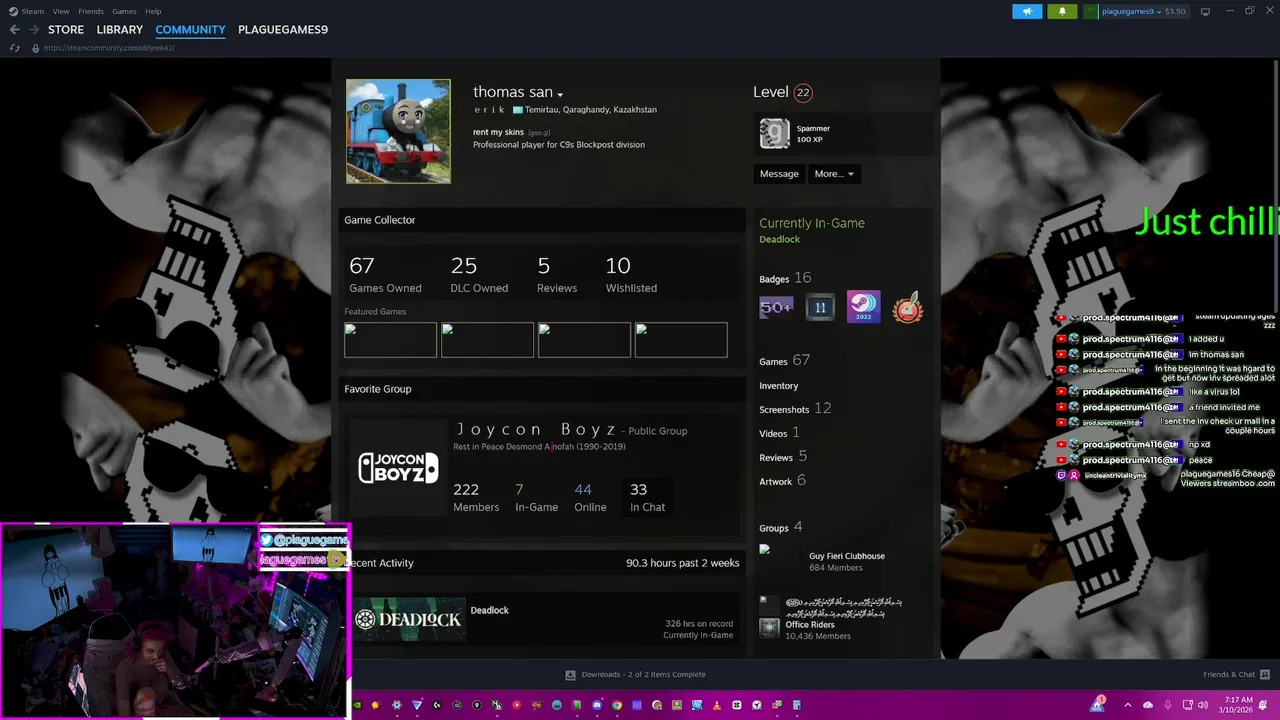The width and height of the screenshot is (1280, 720).
Task: Open the Spammer badge icon
Action: click(x=774, y=133)
